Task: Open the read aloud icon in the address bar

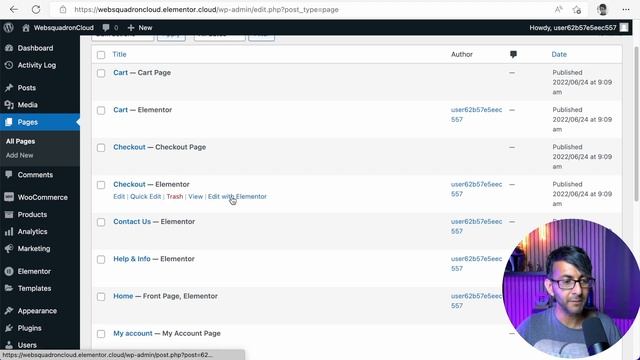Action: tap(558, 9)
